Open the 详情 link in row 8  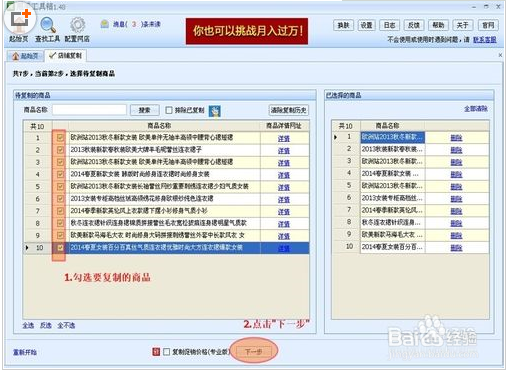coord(284,224)
